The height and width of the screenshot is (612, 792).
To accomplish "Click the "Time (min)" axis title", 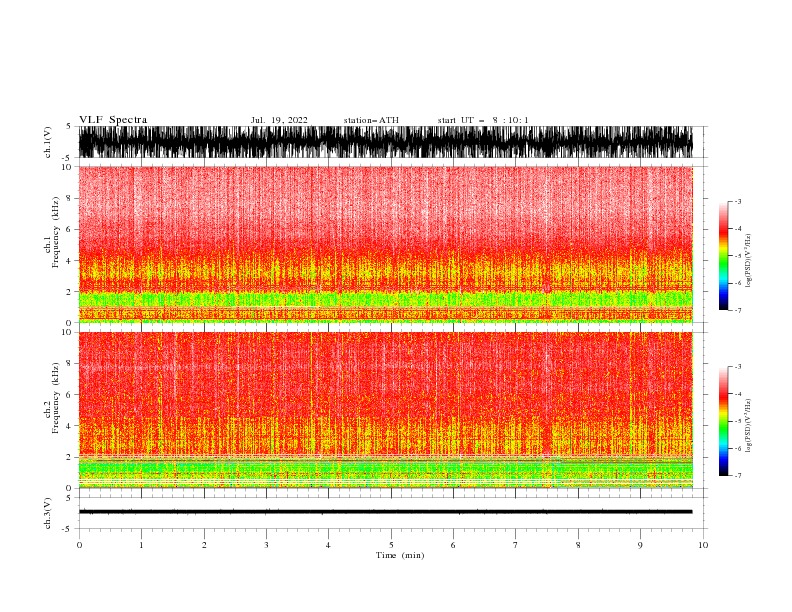I will pos(400,555).
